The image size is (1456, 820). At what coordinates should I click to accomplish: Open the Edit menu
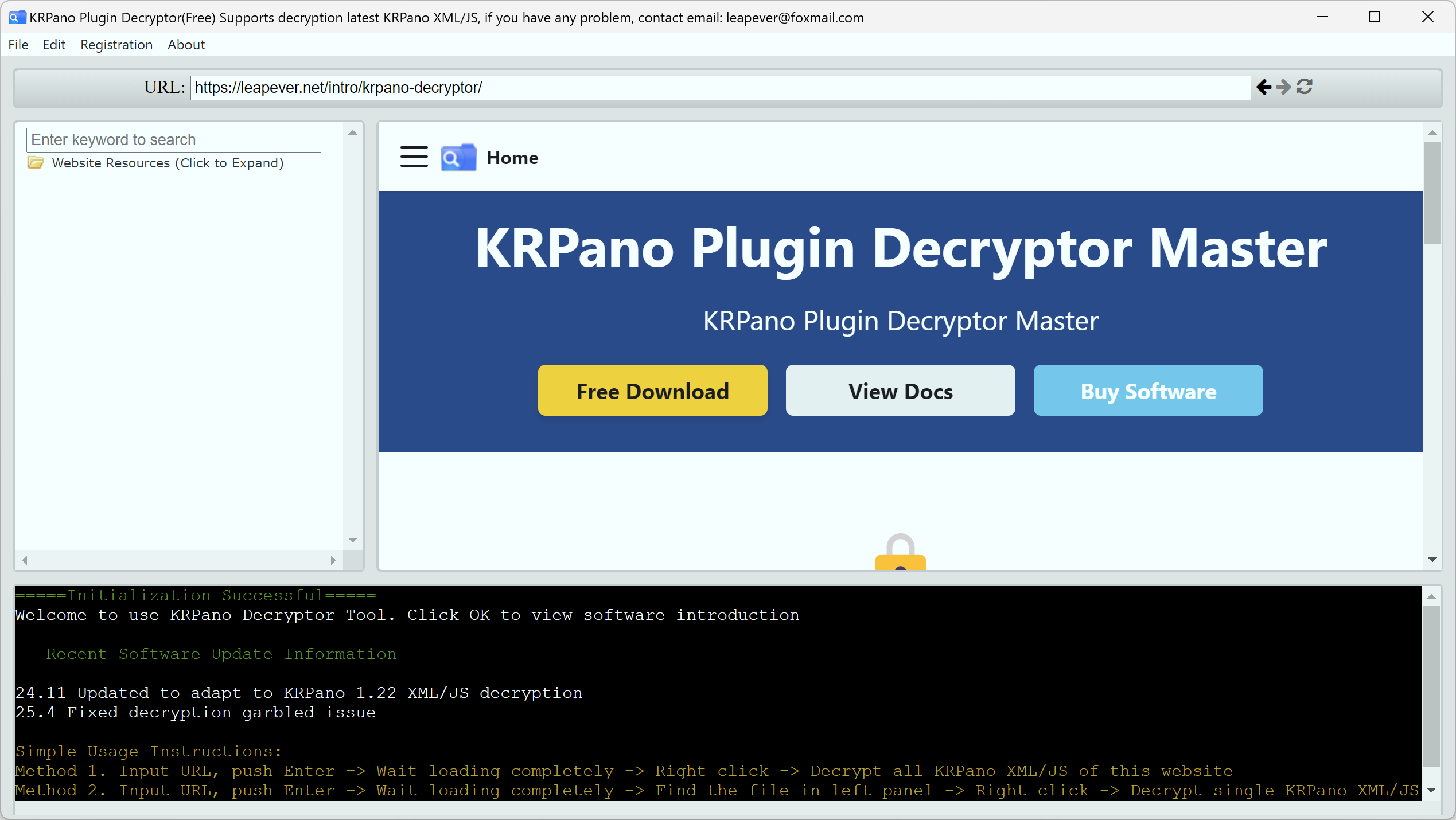click(54, 45)
